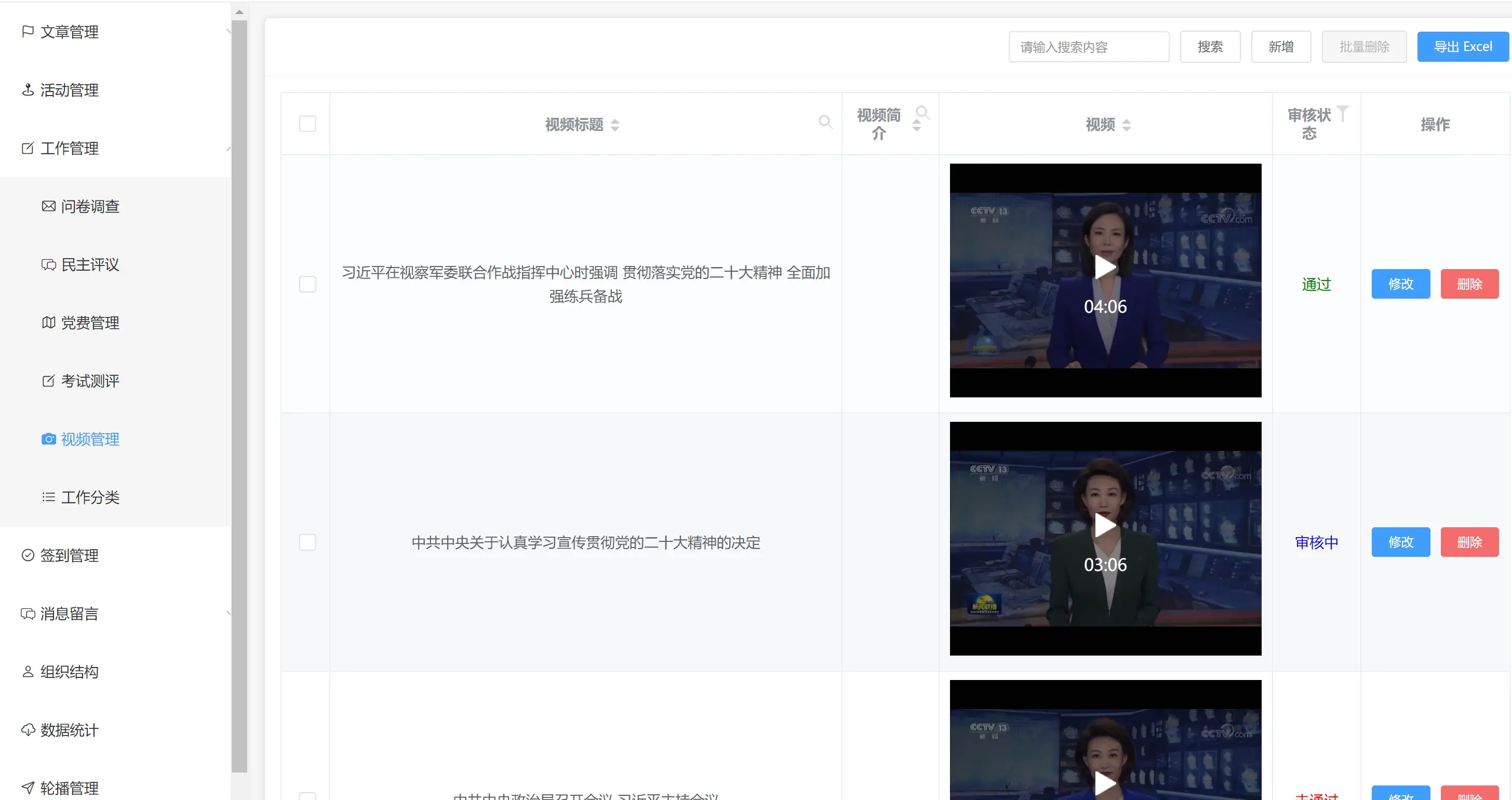Screen dimensions: 1512x800
Task: Select the row 中共中央关于认真学习 checkbox
Action: [x=307, y=542]
